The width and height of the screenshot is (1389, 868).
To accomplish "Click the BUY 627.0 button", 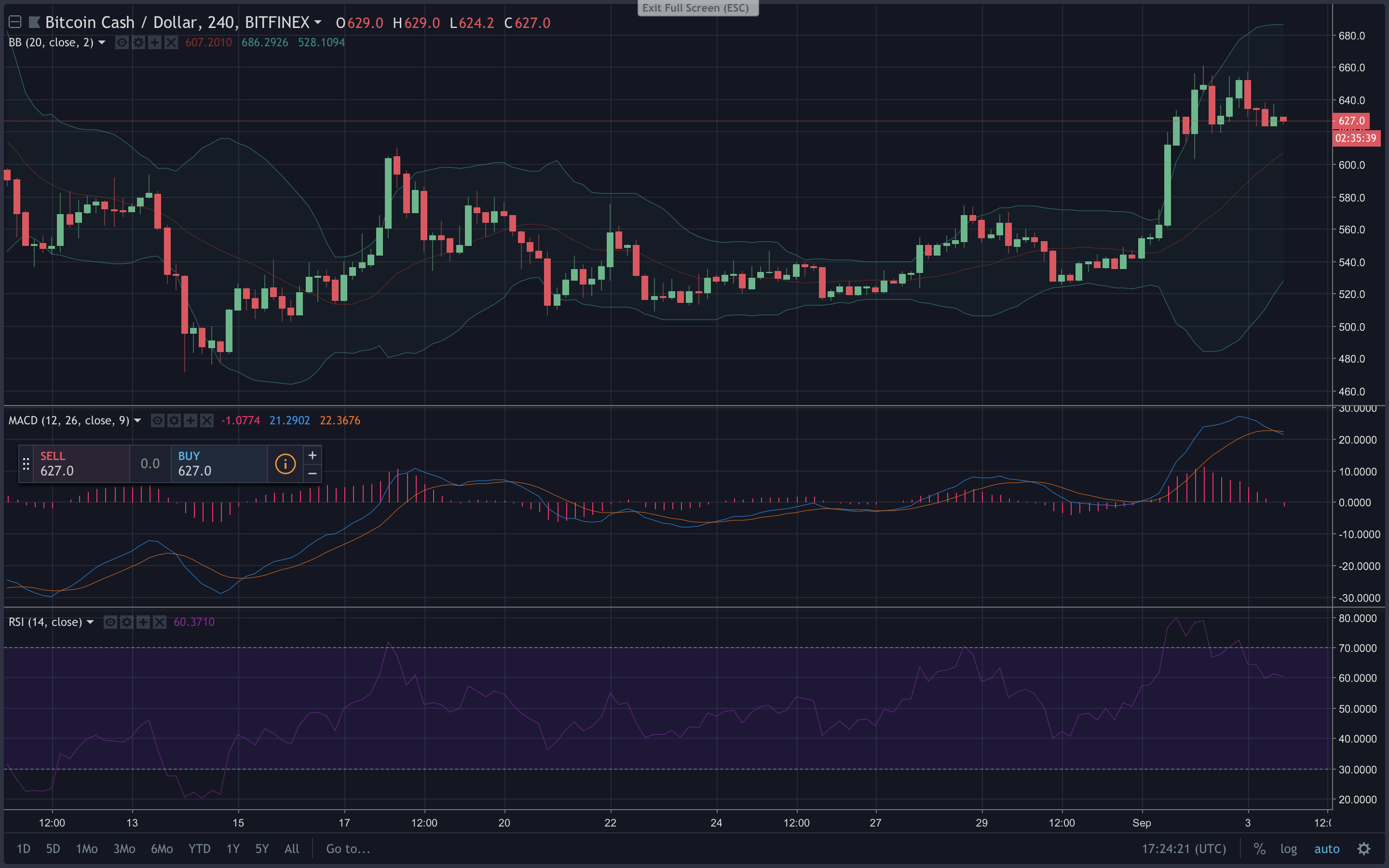I will pyautogui.click(x=219, y=464).
